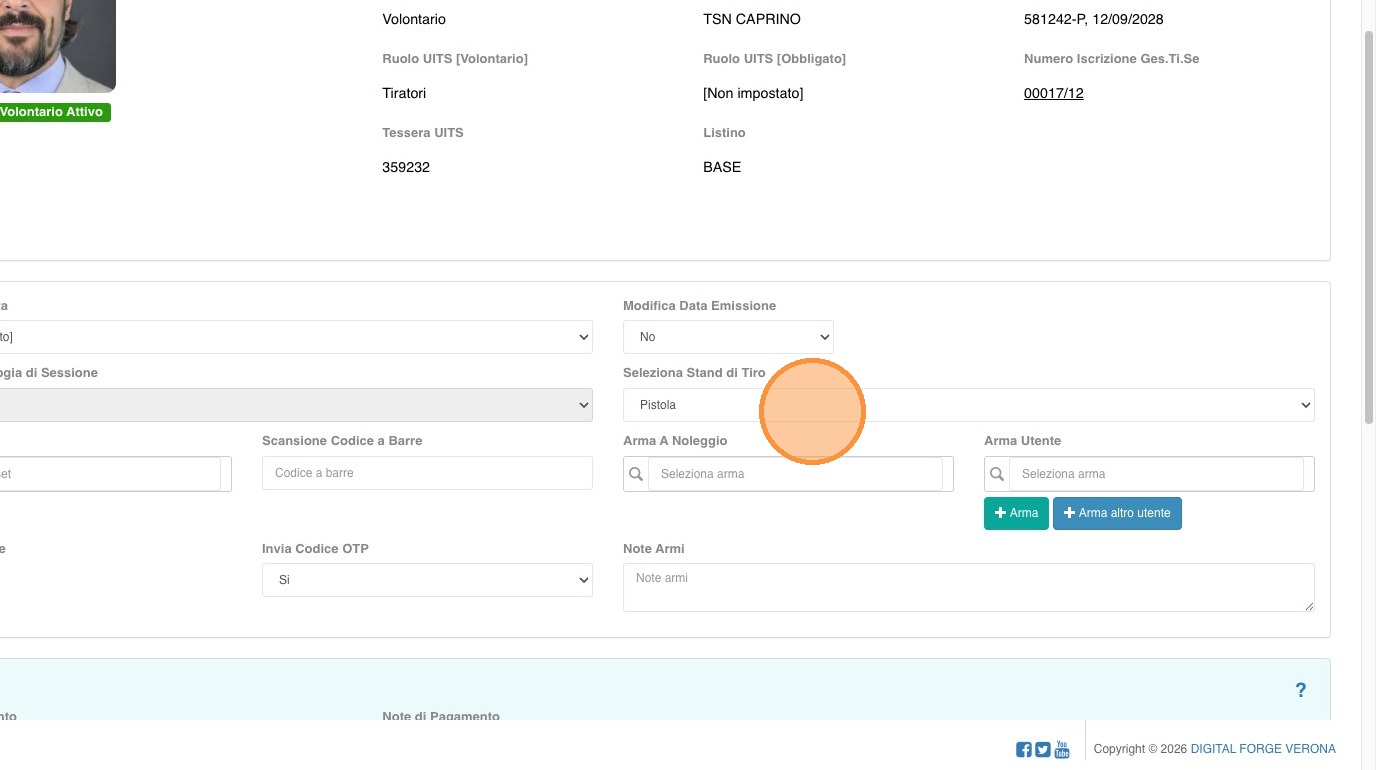Viewport: 1376px width, 770px height.
Task: Click the Arma altro utente button
Action: 1117,513
